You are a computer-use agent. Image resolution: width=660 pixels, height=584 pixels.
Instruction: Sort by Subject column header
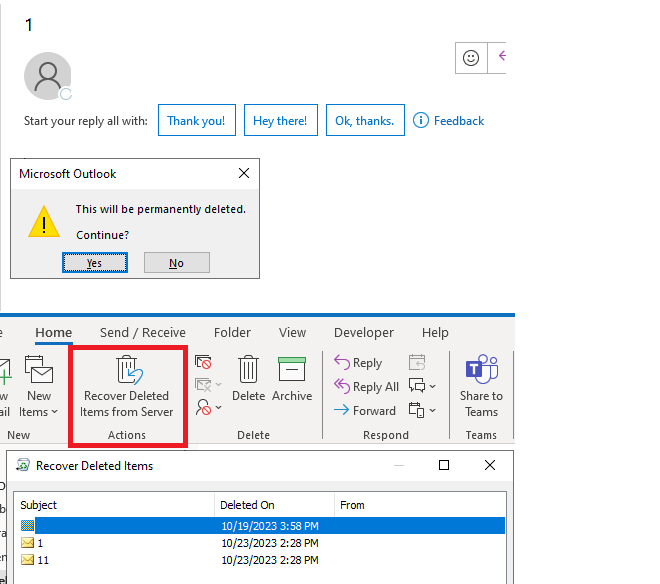(x=114, y=505)
